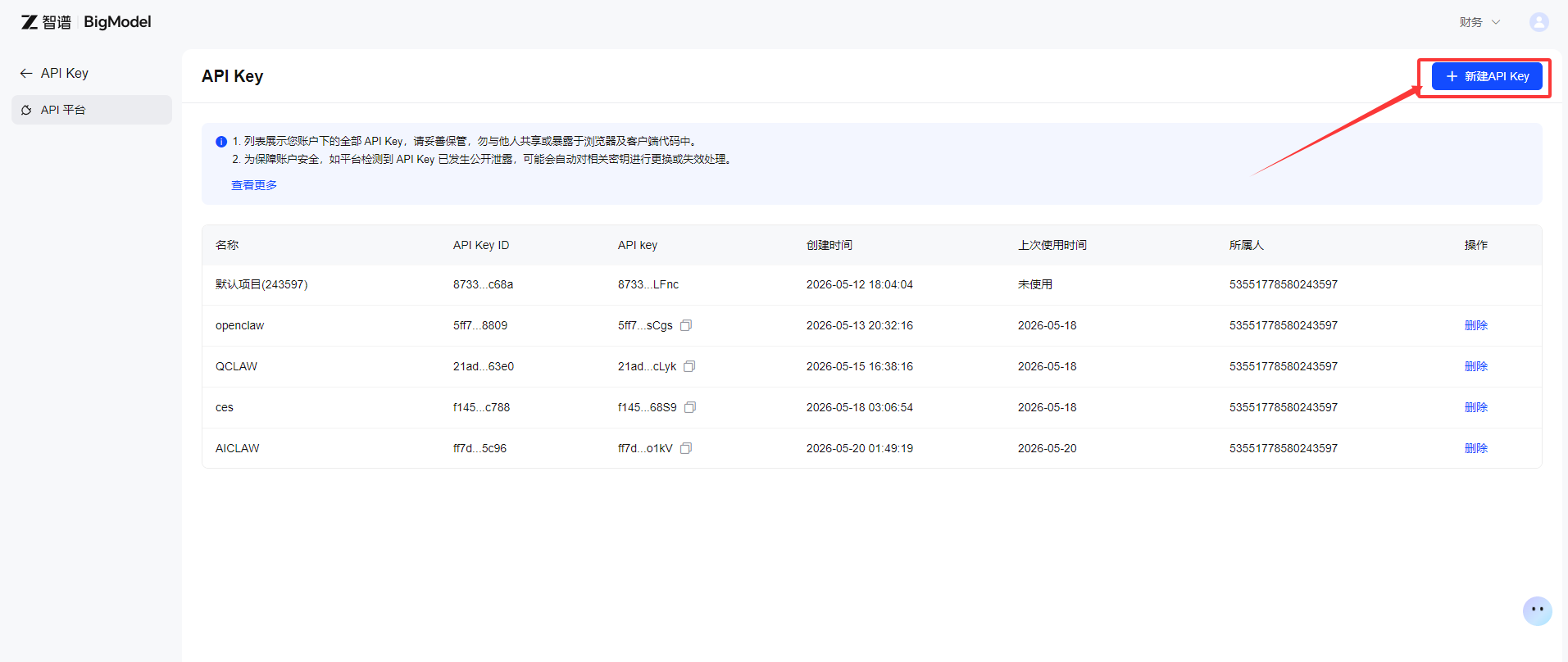This screenshot has width=1568, height=662.
Task: Copy the ces API key
Action: click(690, 407)
